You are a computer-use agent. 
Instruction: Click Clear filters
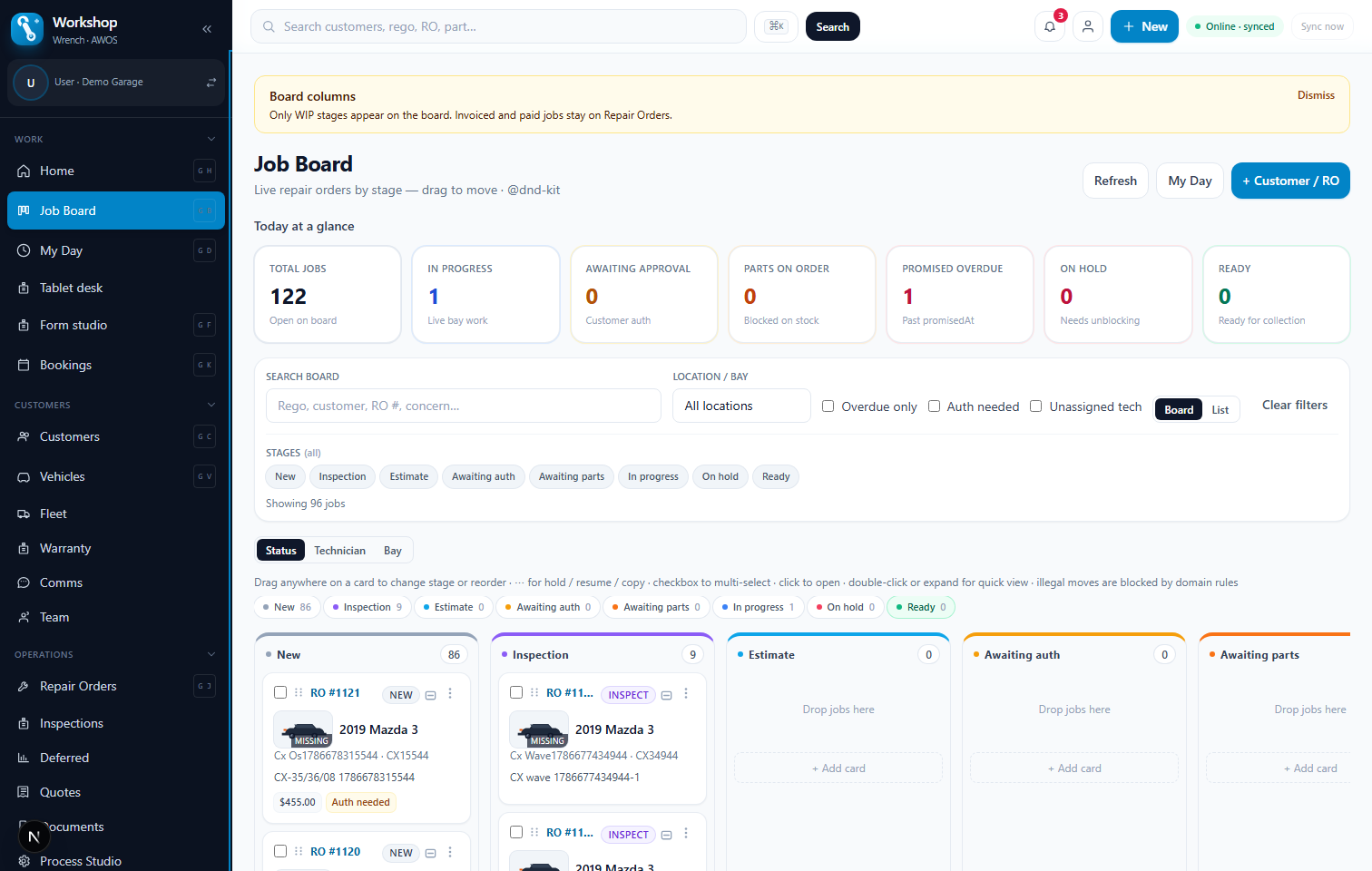[1295, 406]
